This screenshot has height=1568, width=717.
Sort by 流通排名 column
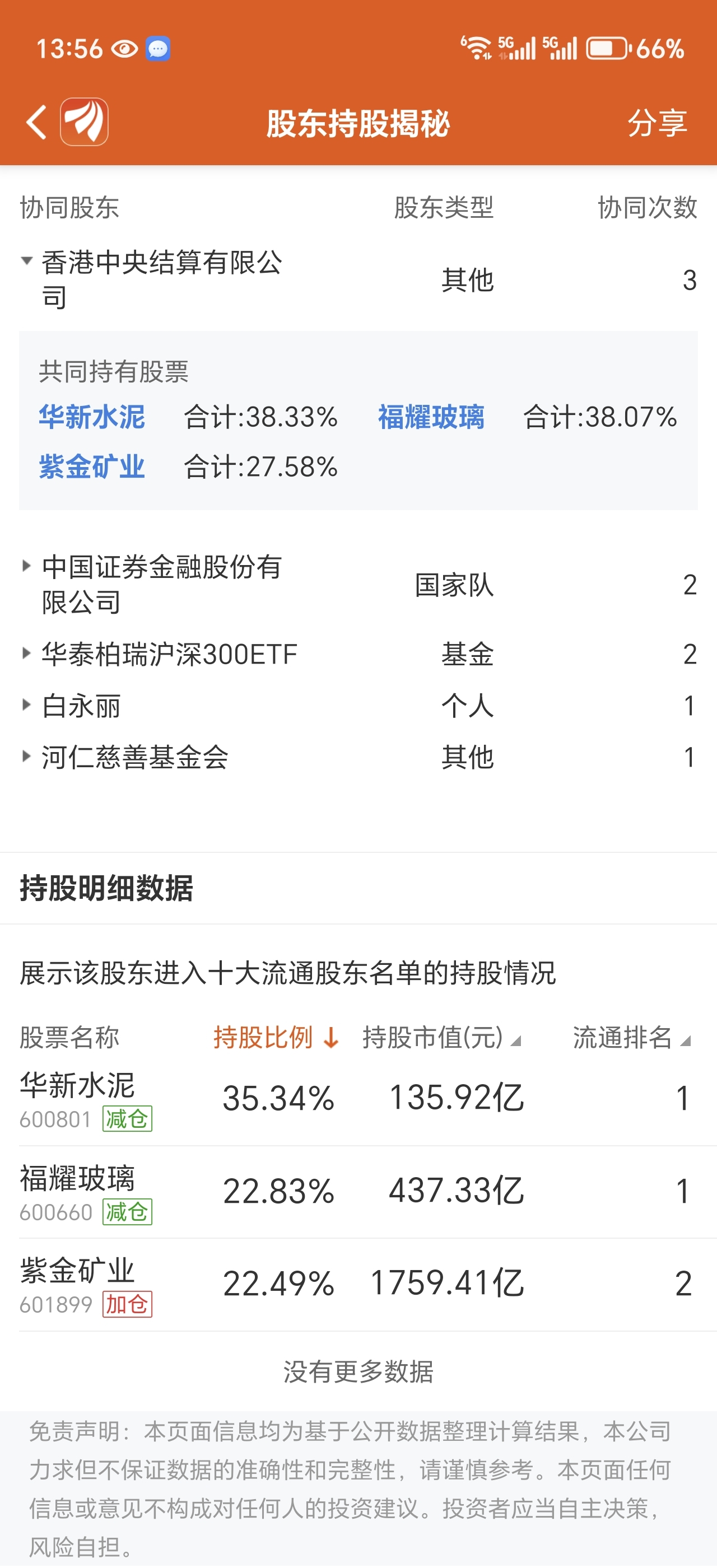pyautogui.click(x=631, y=1037)
